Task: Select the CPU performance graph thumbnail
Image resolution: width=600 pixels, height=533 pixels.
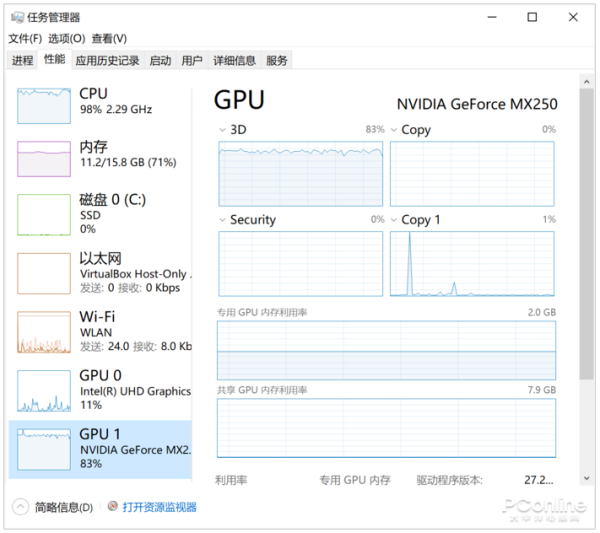Action: pyautogui.click(x=43, y=105)
